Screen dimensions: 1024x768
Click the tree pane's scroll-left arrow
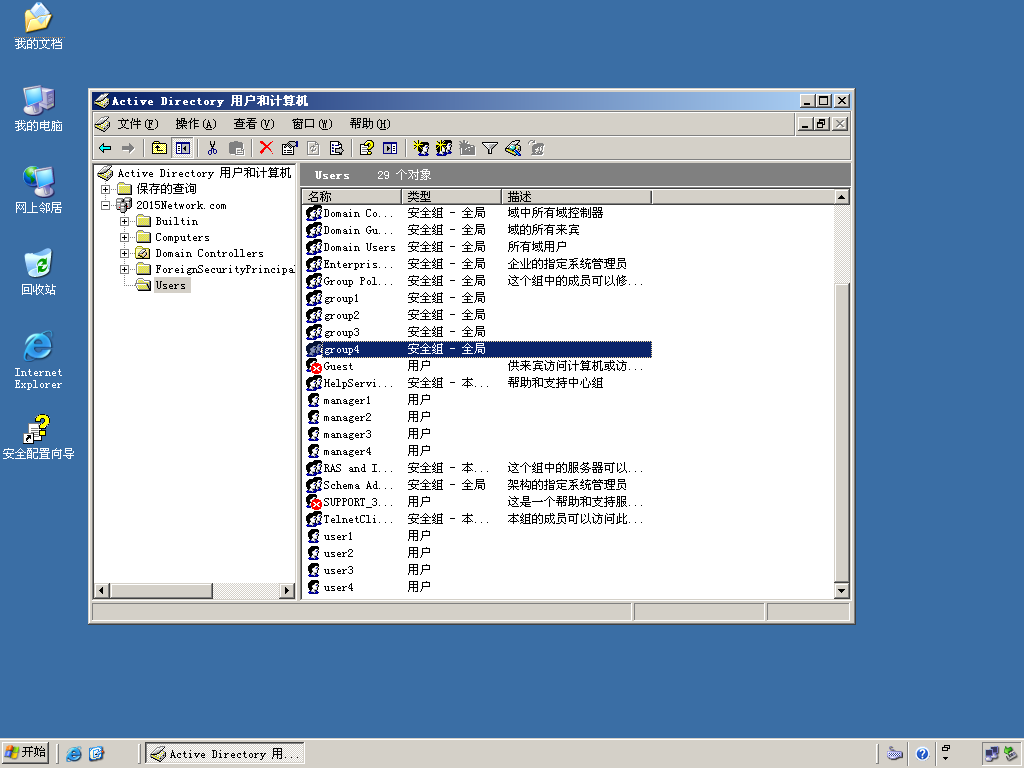pyautogui.click(x=101, y=591)
